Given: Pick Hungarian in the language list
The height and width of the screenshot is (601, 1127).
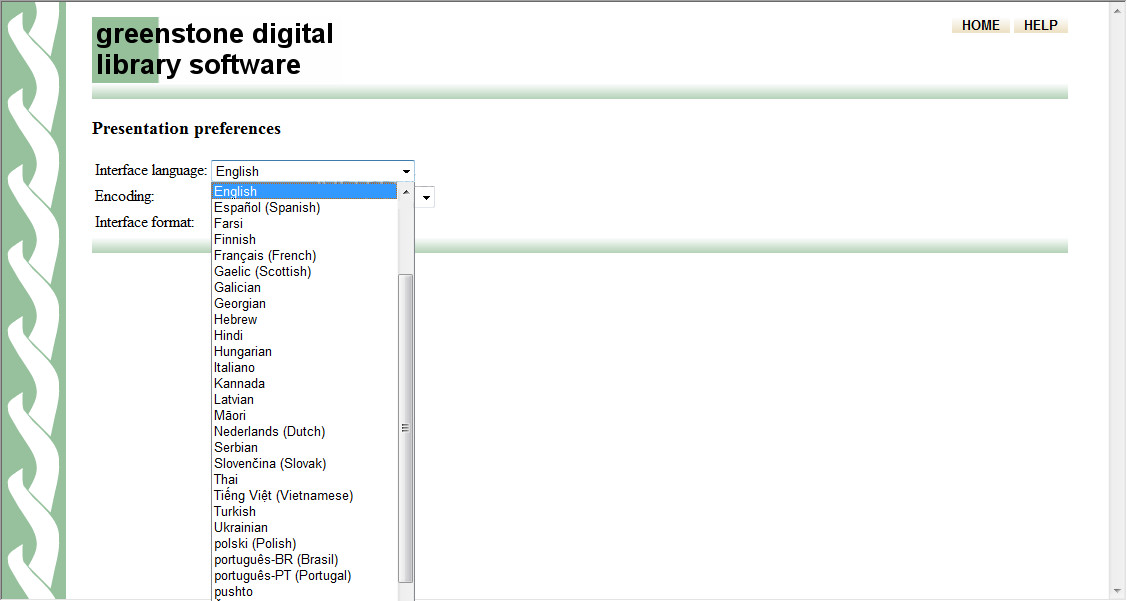Looking at the screenshot, I should click(x=305, y=351).
